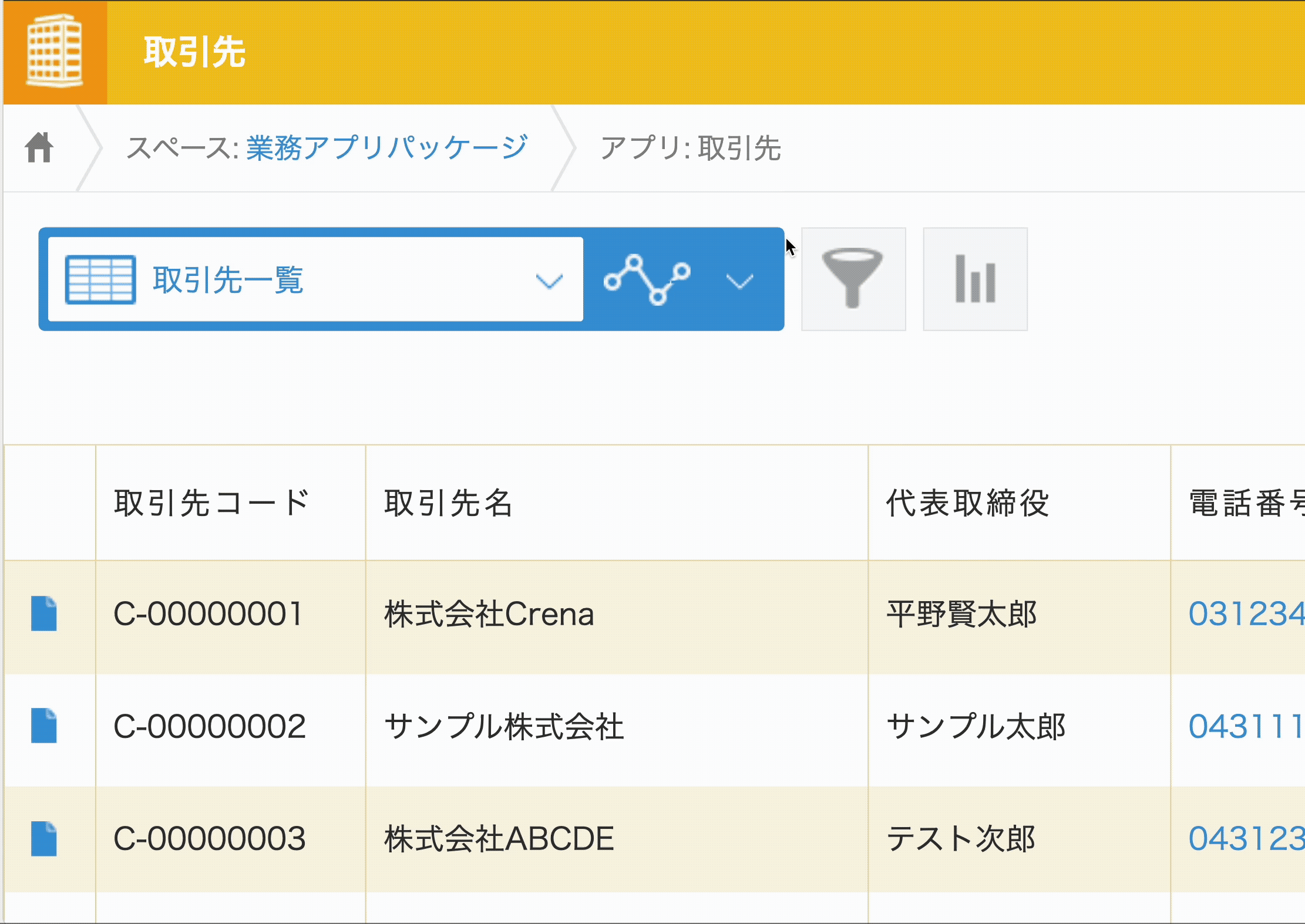Open record details for C-00000001 row
The image size is (1305, 924).
[44, 613]
